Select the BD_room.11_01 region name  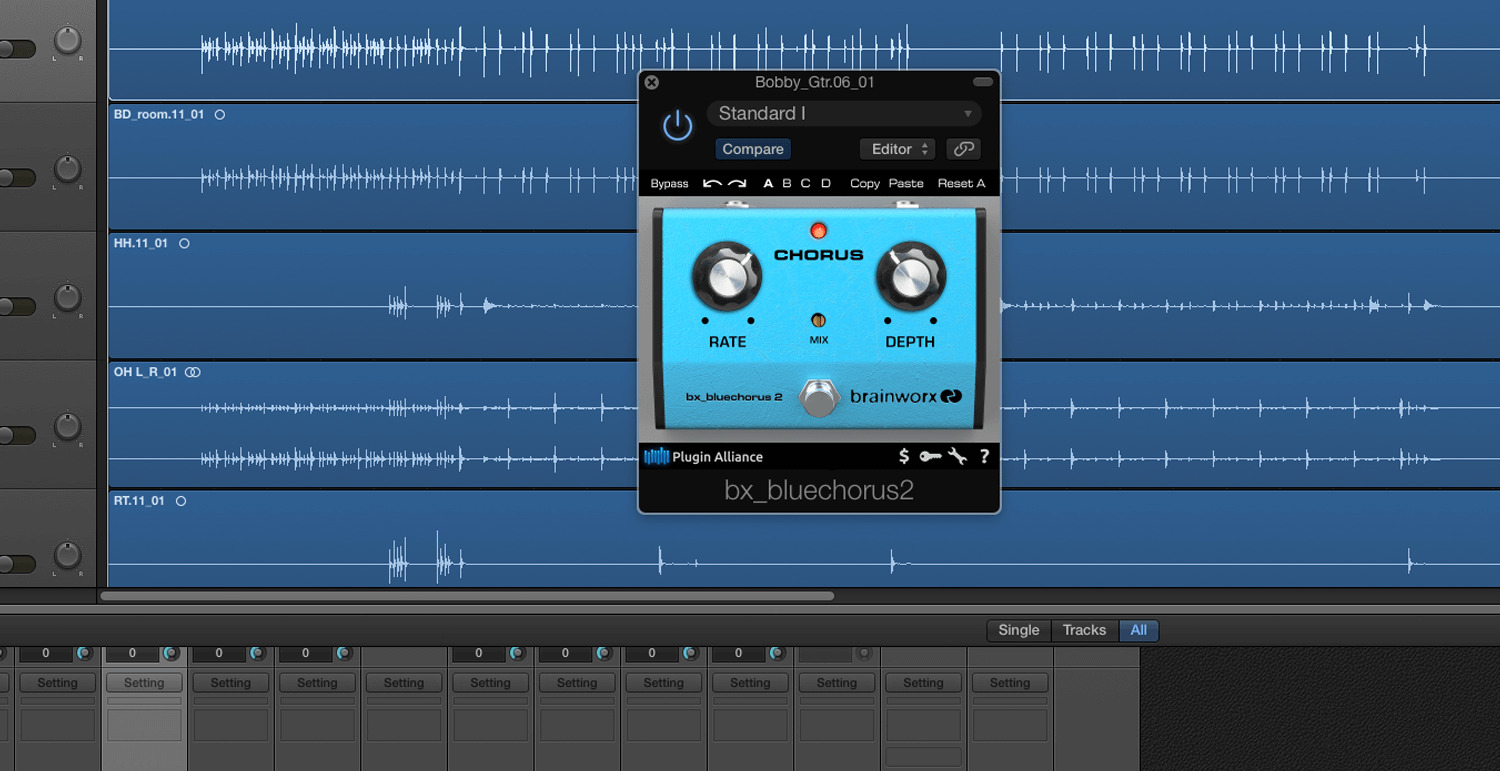159,115
